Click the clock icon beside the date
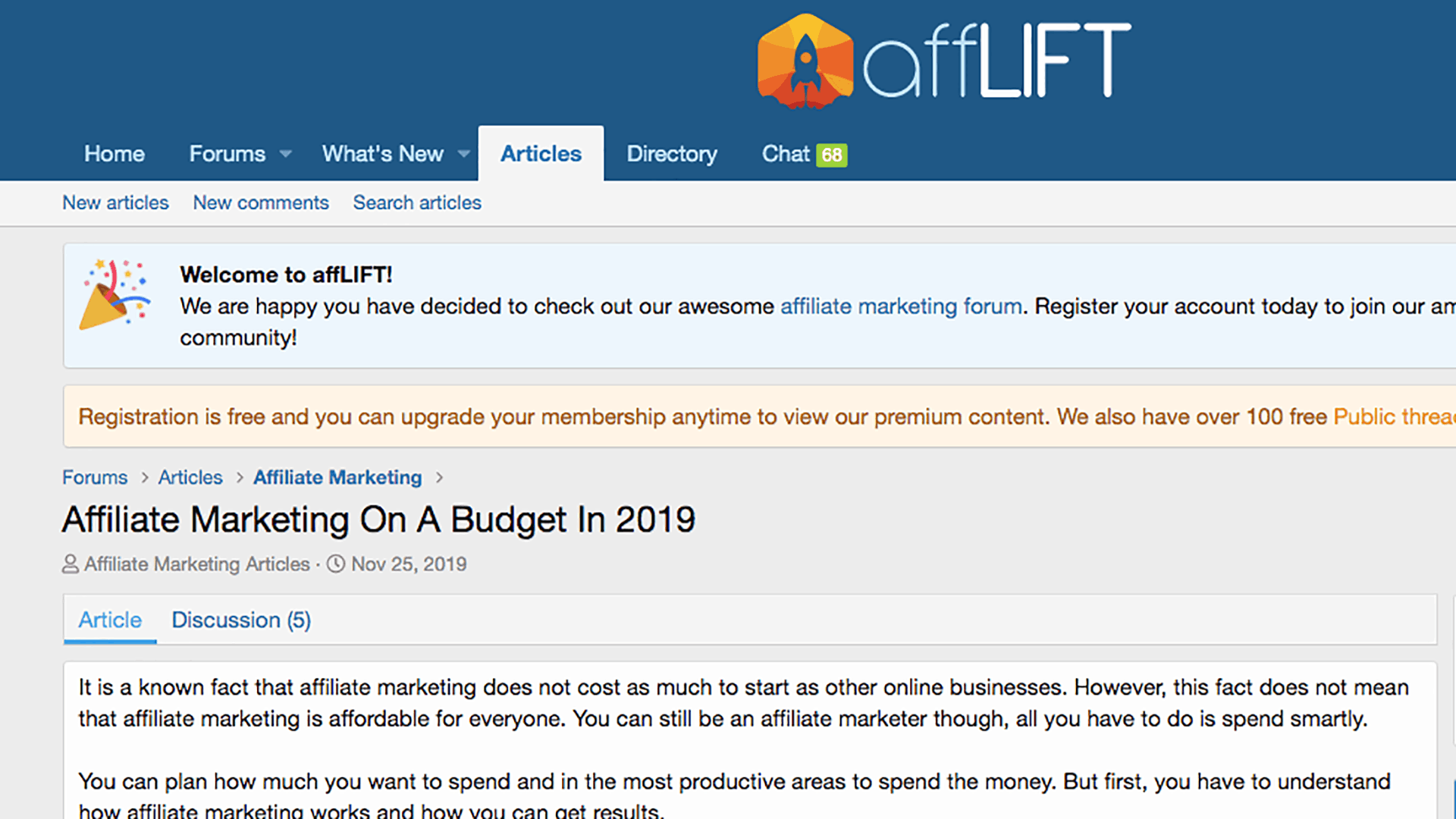1456x819 pixels. 336,564
